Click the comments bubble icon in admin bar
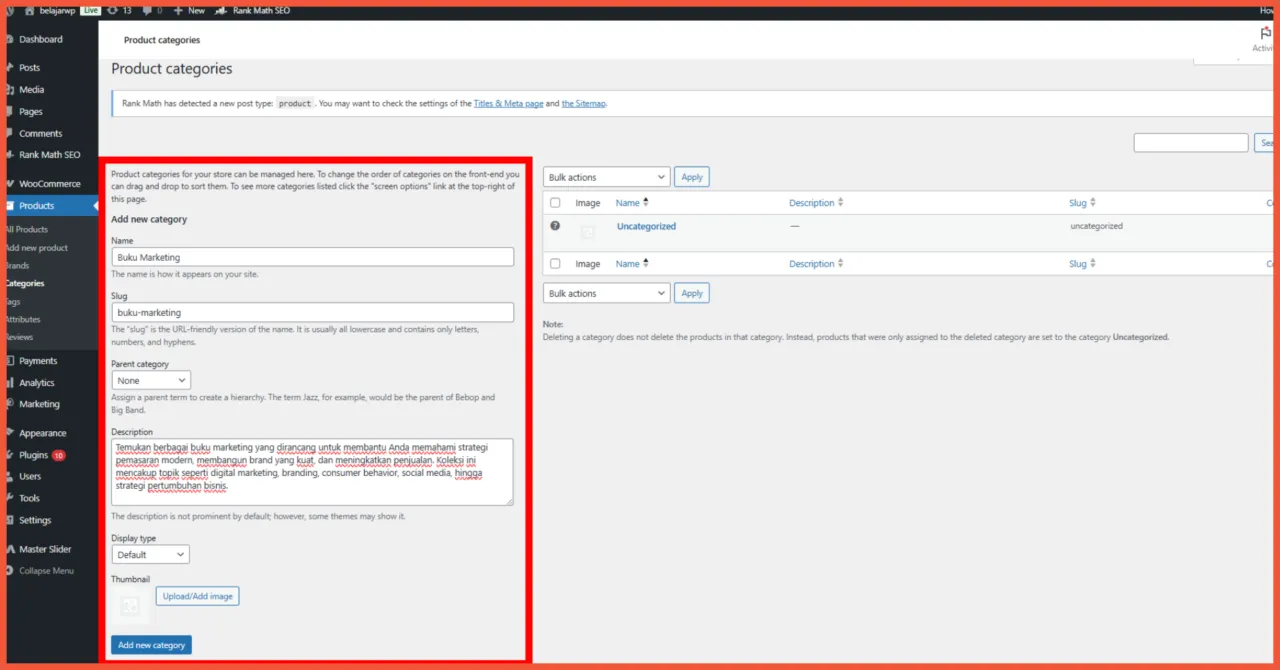The height and width of the screenshot is (670, 1280). coord(147,10)
